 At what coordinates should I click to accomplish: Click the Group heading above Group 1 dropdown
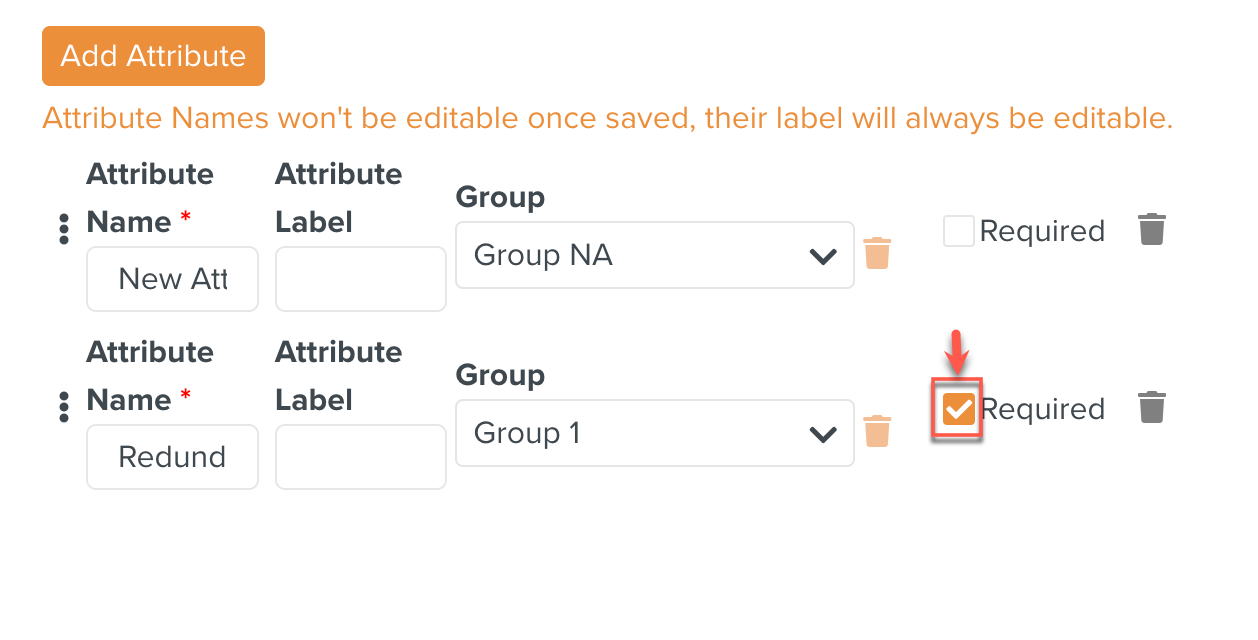(x=500, y=375)
